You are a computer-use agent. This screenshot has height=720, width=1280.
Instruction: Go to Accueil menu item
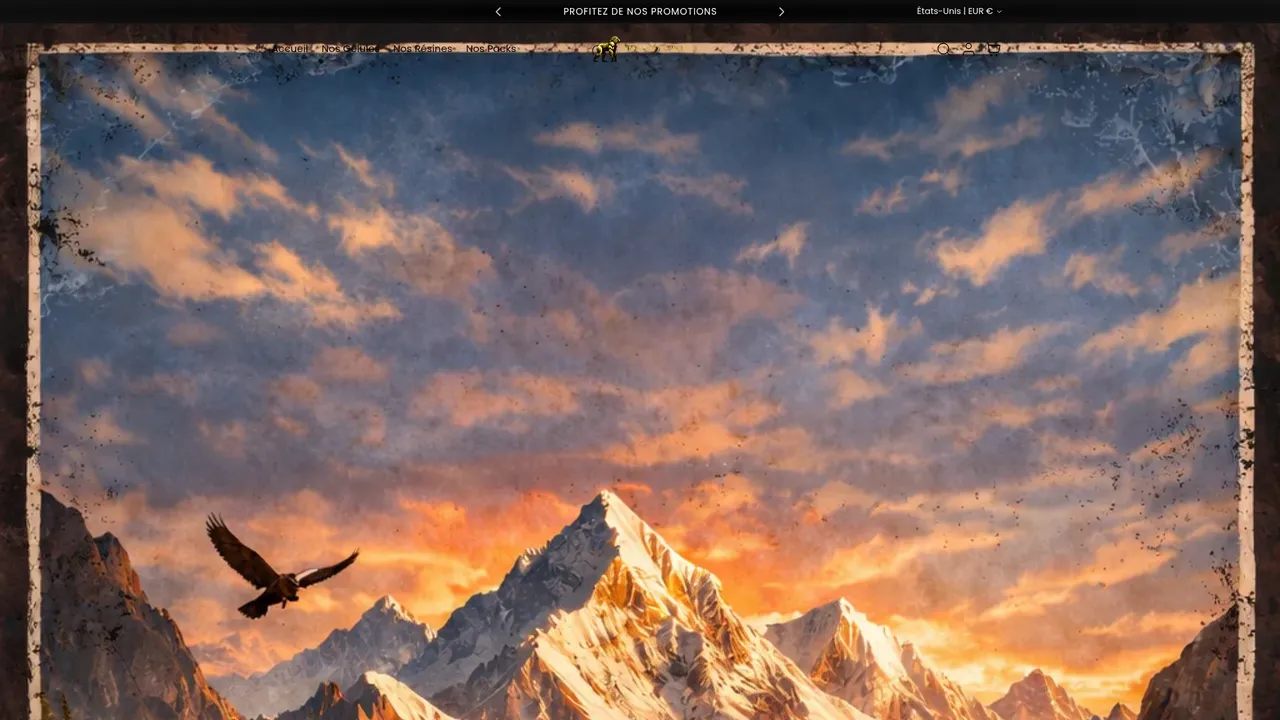pyautogui.click(x=291, y=49)
